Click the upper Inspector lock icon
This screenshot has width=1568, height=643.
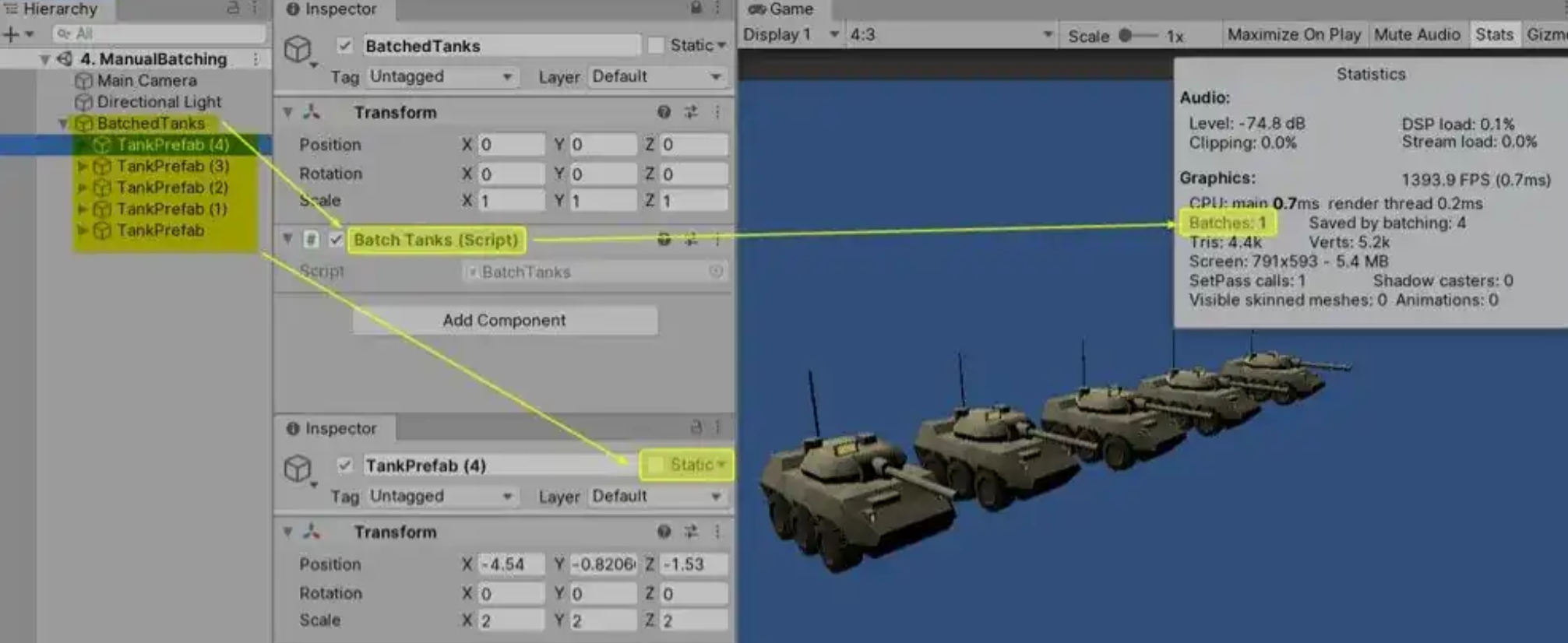(696, 9)
